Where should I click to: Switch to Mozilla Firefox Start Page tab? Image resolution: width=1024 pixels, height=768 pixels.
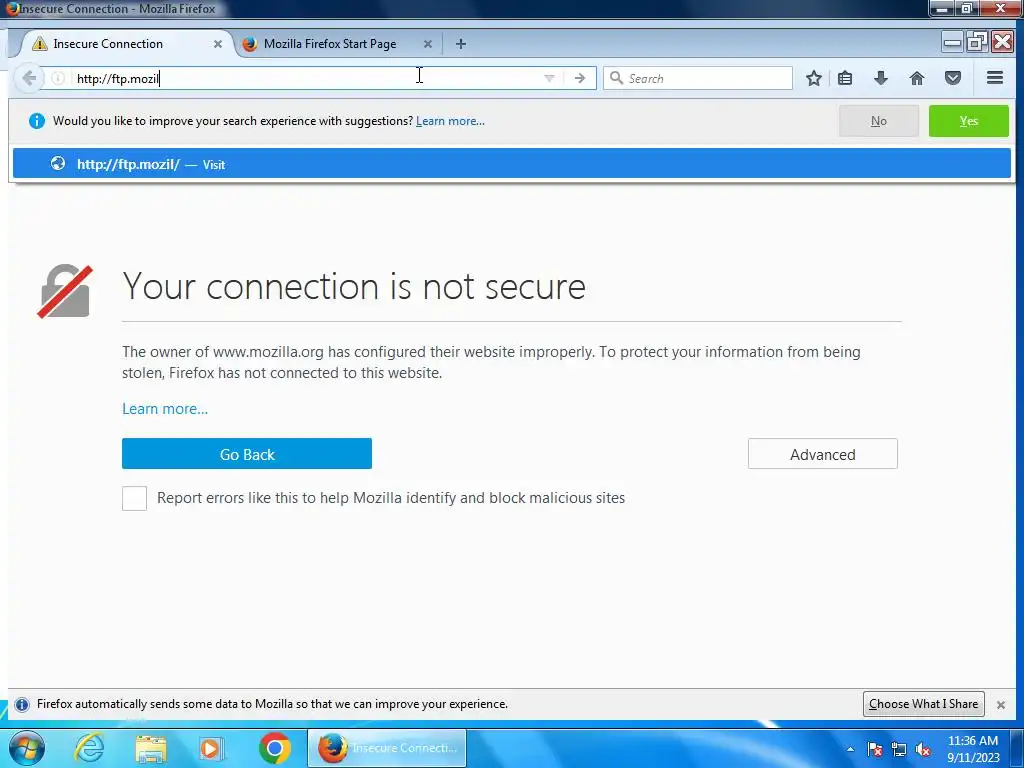pyautogui.click(x=338, y=44)
